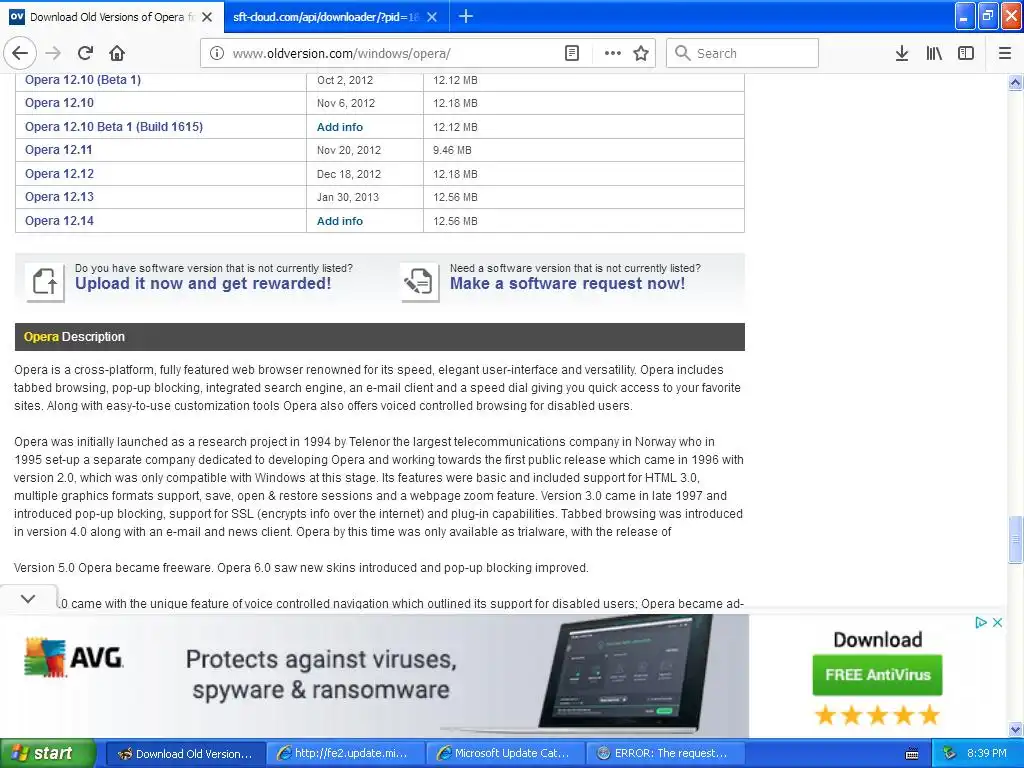Open Opera 12.10 (Beta 1) link

click(x=83, y=80)
